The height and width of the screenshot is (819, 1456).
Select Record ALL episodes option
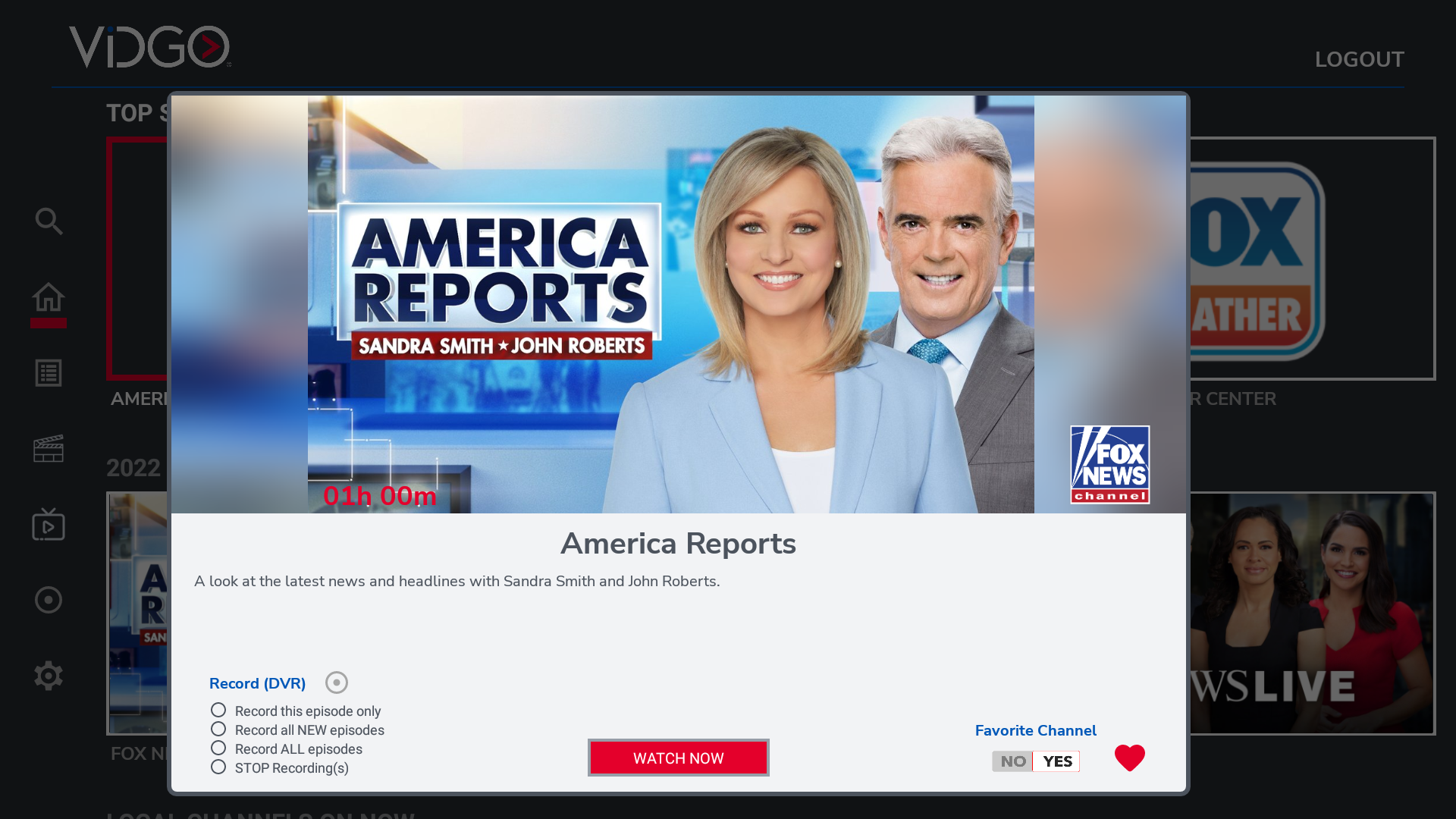coord(218,748)
